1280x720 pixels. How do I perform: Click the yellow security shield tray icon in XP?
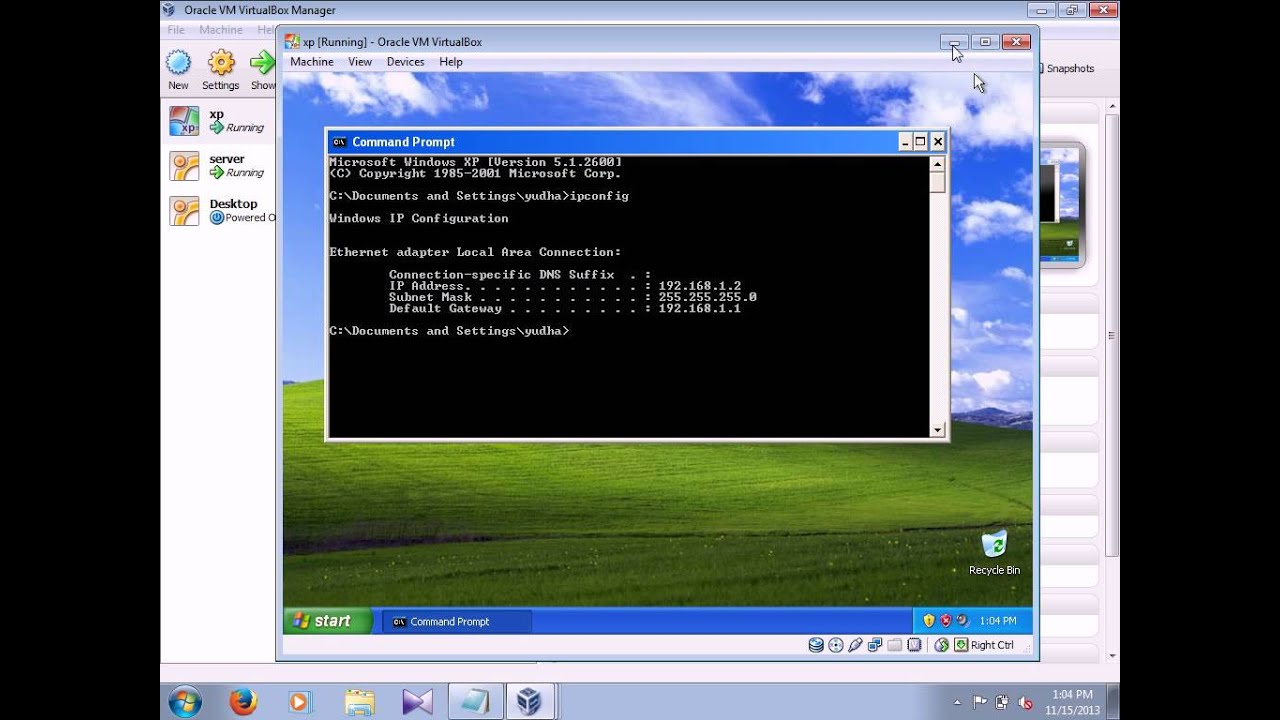click(929, 621)
